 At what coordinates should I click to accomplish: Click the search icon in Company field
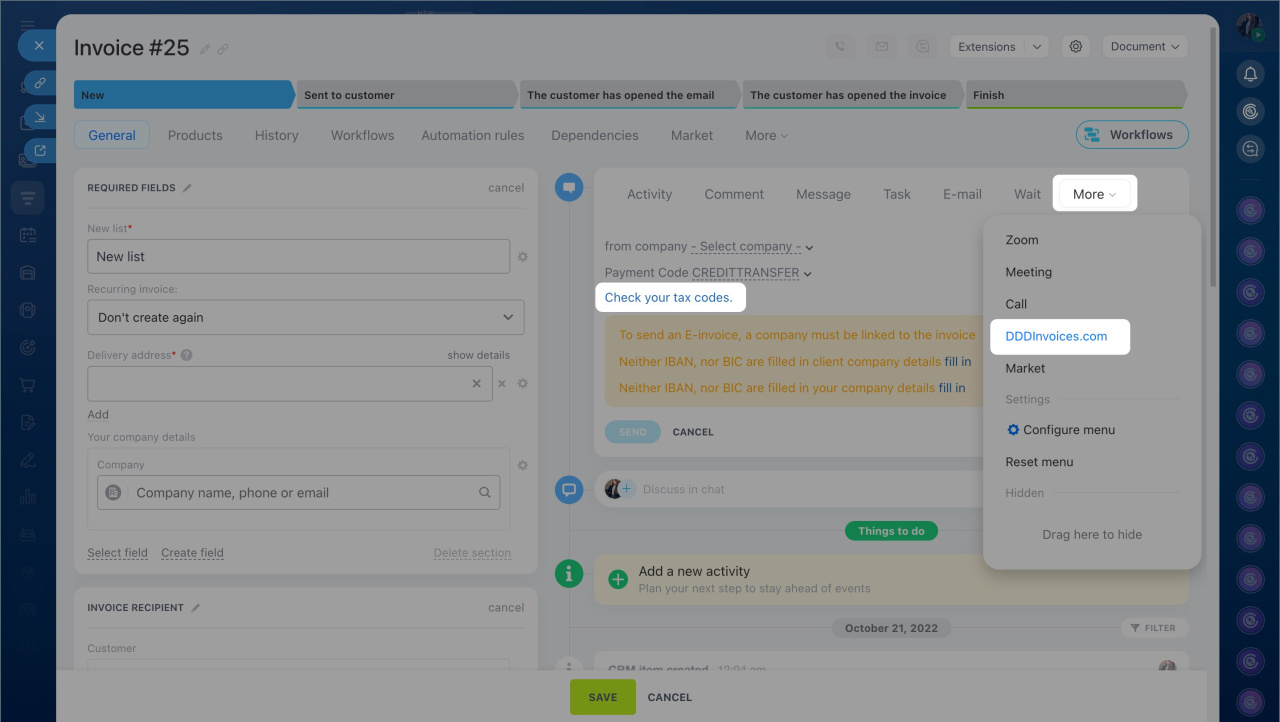[x=485, y=493]
